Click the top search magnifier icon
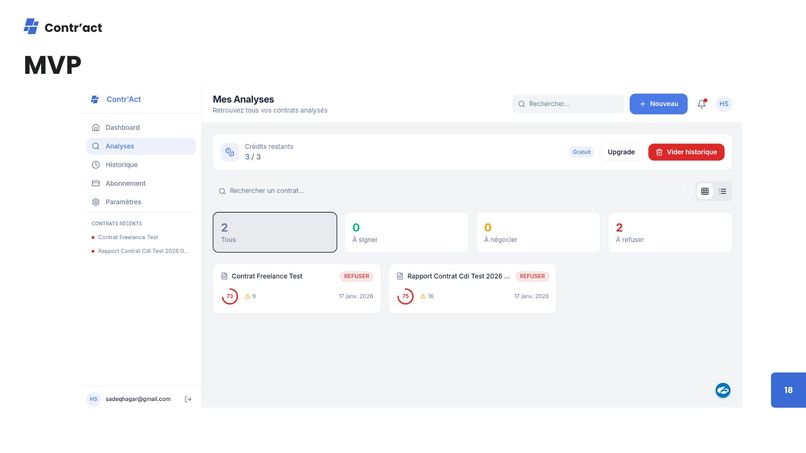The height and width of the screenshot is (453, 806). [521, 104]
